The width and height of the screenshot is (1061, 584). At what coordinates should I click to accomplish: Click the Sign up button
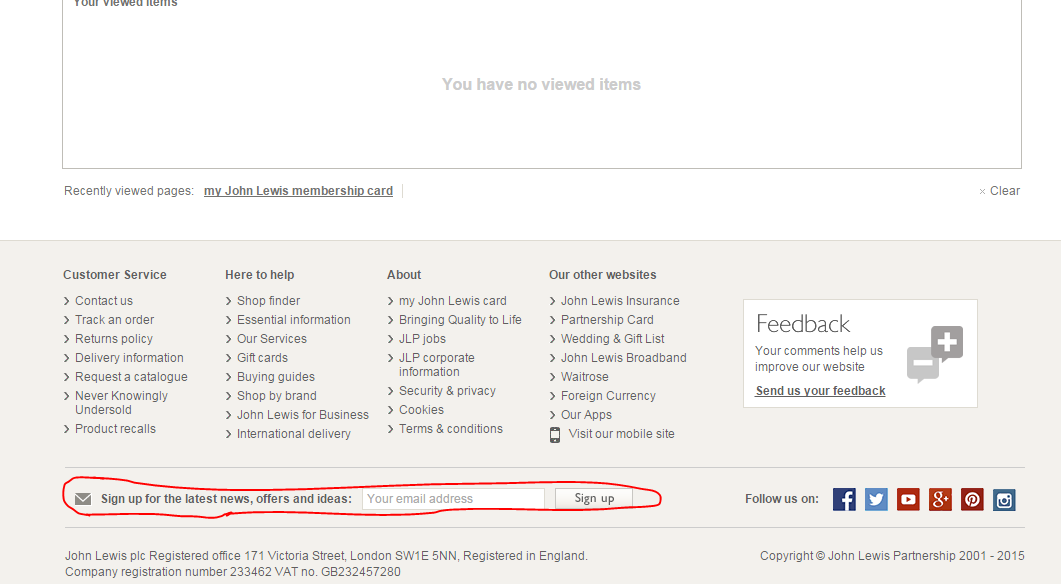click(594, 498)
